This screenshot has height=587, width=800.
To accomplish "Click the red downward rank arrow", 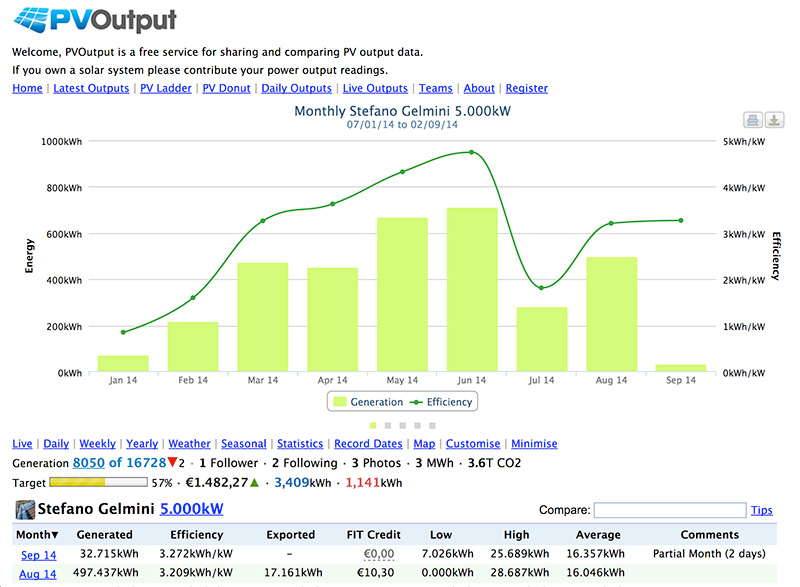I will (172, 462).
